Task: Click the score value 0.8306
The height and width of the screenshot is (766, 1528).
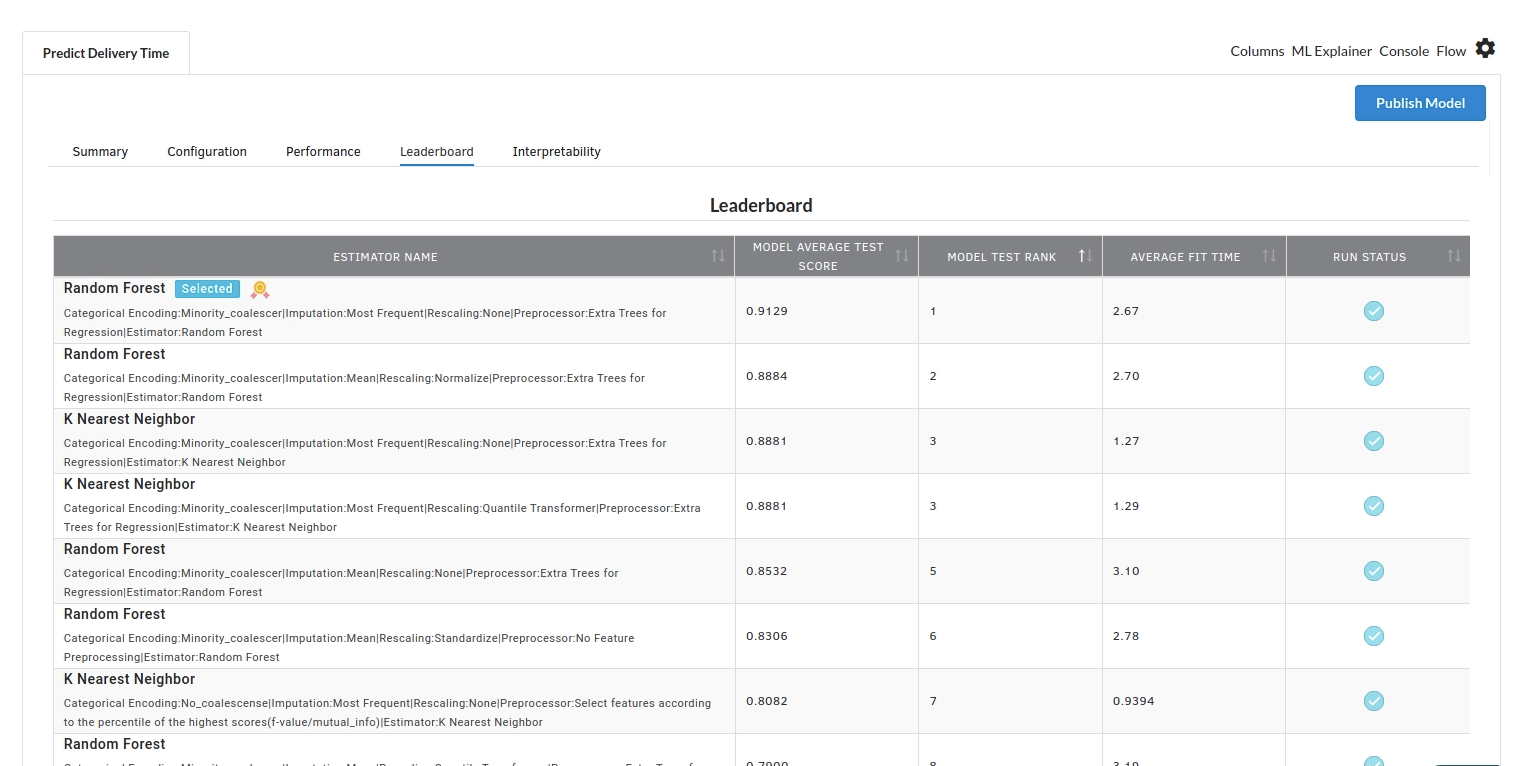Action: (767, 636)
